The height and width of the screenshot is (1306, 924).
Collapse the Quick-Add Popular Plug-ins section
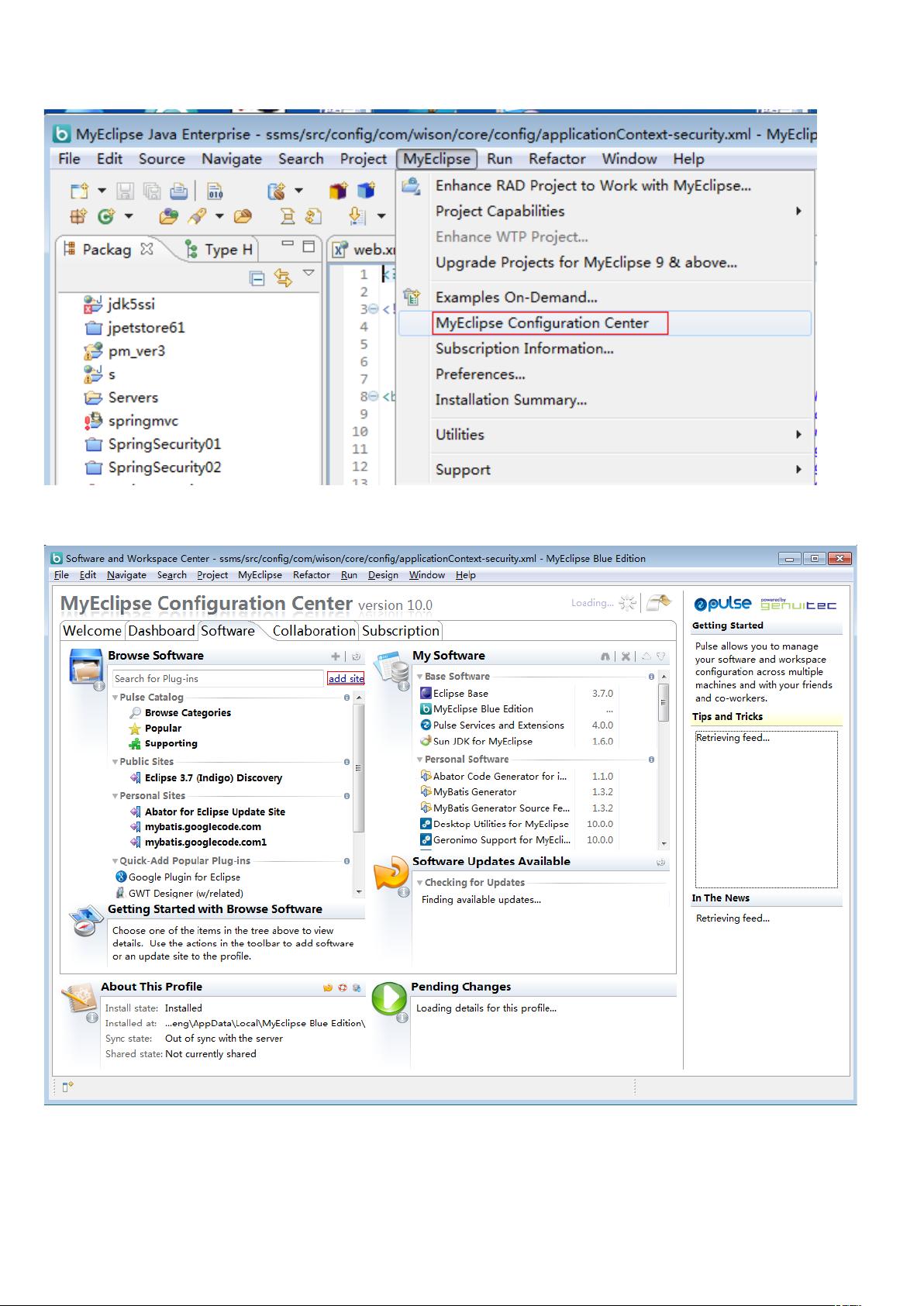[115, 861]
